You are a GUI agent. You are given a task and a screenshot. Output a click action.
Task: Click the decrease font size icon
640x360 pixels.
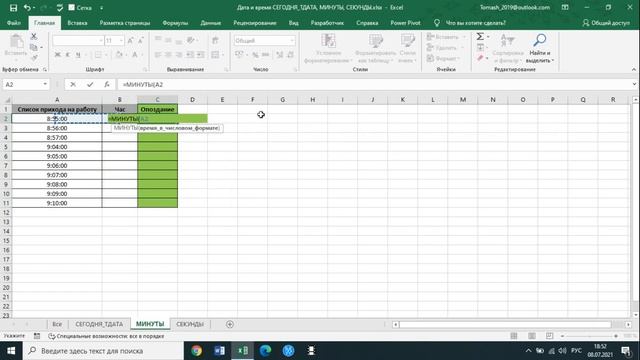coord(141,40)
